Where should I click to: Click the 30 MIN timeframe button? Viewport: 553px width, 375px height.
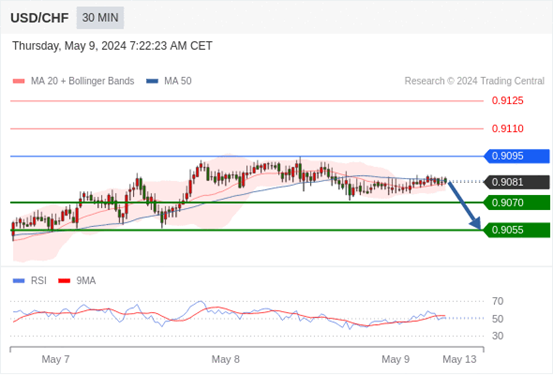(x=100, y=18)
